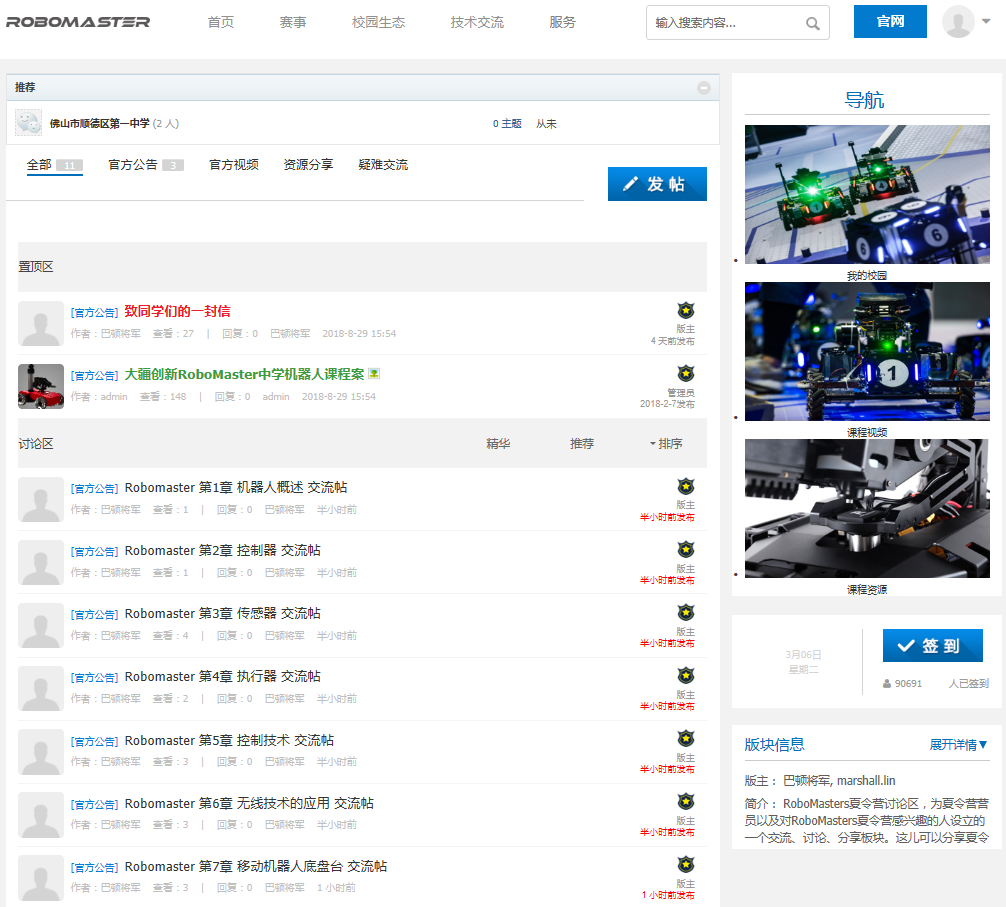Click author 巴顿将军 on 第3章 传感器 post
1006x907 pixels.
(121, 636)
